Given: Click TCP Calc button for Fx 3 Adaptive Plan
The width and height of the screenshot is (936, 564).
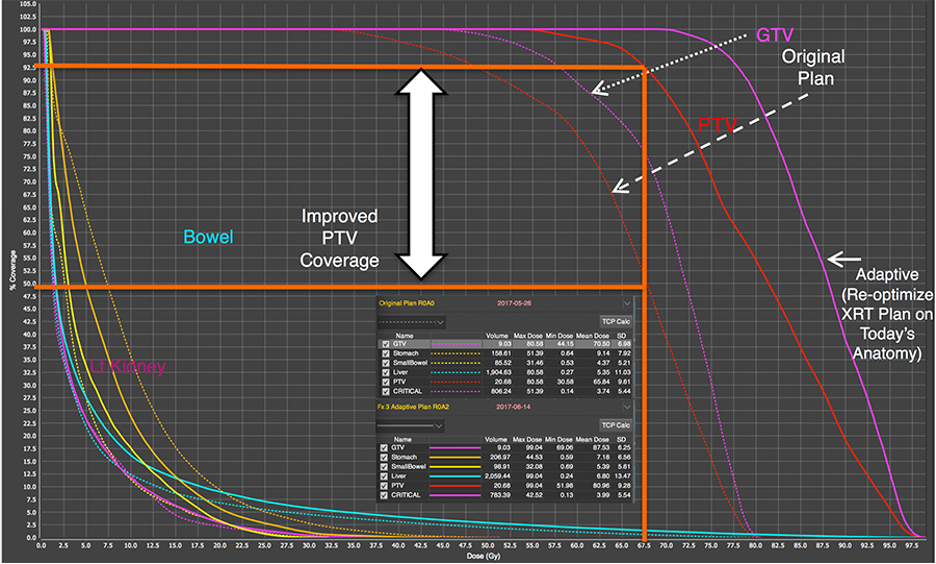Looking at the screenshot, I should pyautogui.click(x=615, y=426).
